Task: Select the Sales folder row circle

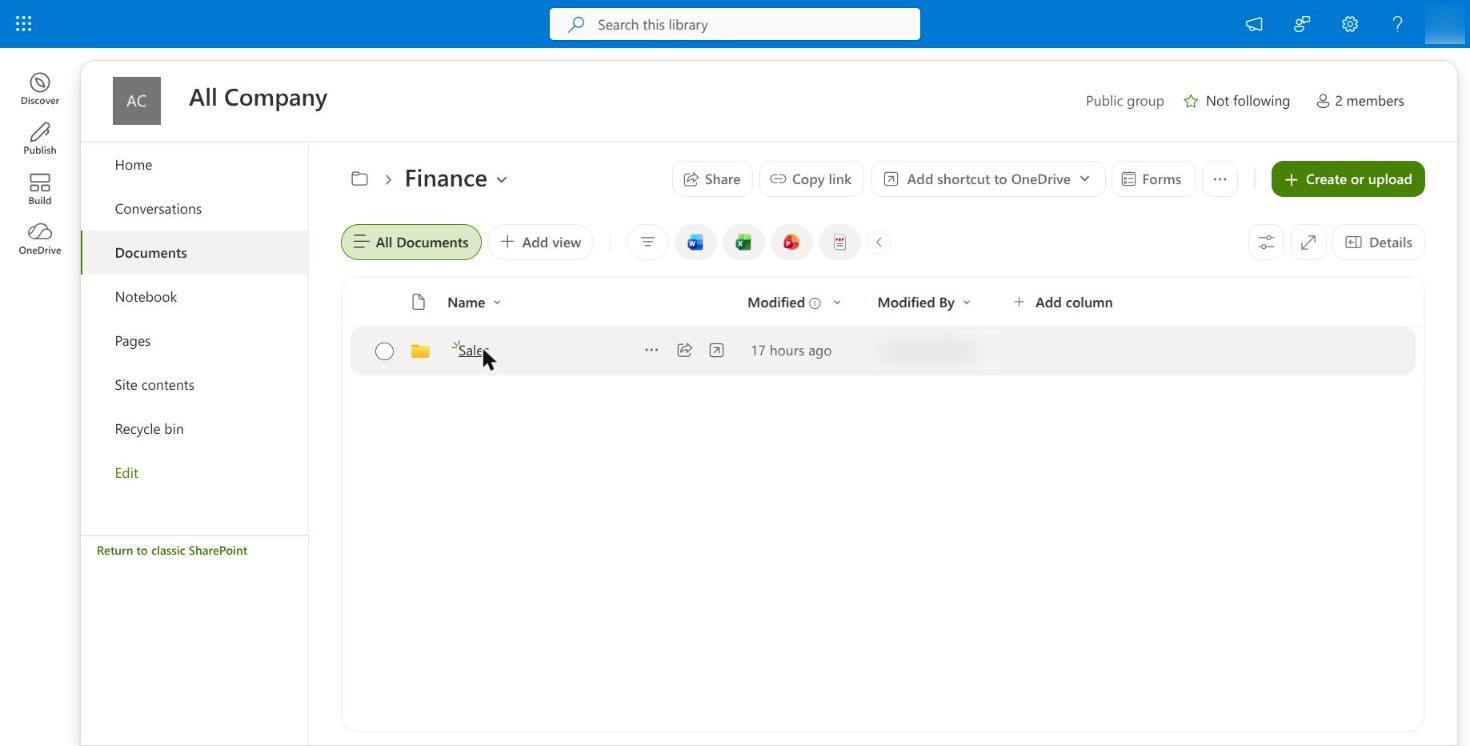Action: tap(384, 351)
